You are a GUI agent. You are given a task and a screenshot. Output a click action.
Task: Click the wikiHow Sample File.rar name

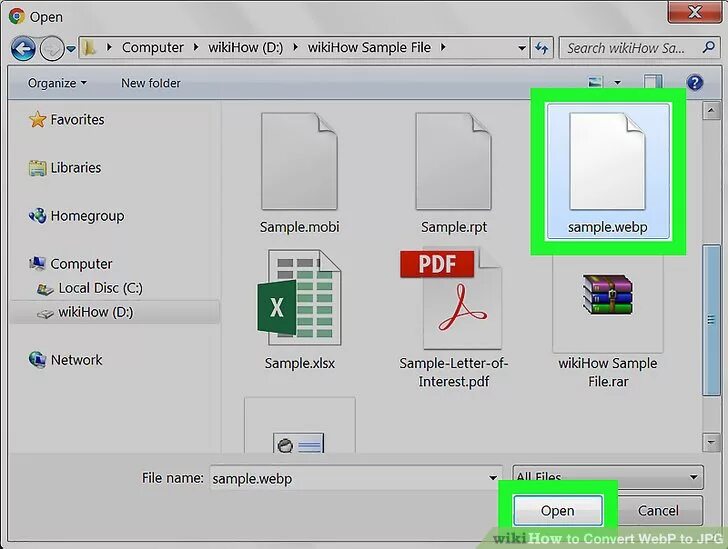point(608,372)
